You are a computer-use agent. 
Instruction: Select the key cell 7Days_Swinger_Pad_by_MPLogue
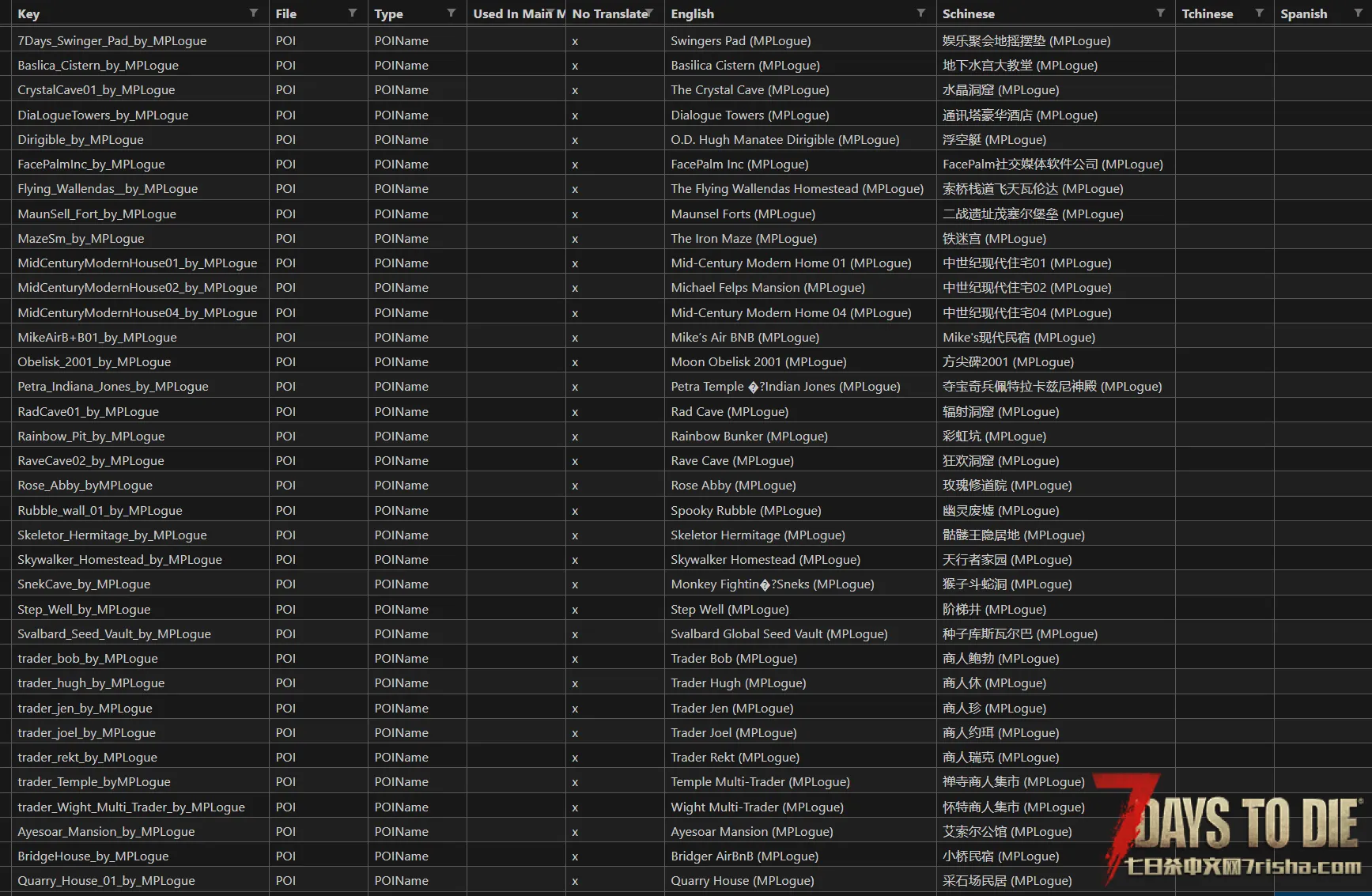tap(140, 40)
